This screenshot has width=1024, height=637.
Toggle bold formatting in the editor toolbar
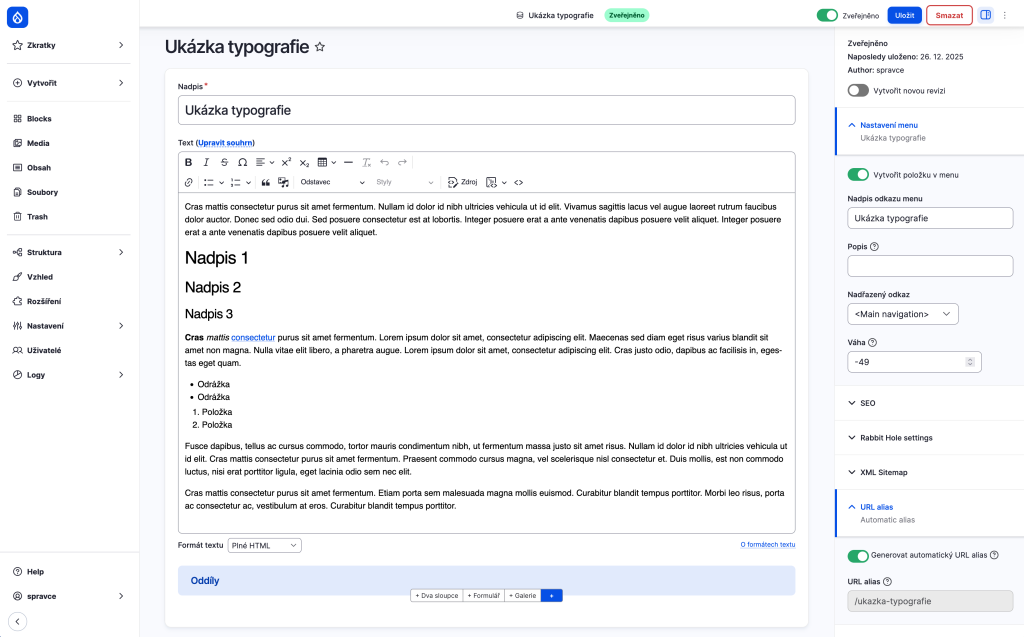point(189,163)
